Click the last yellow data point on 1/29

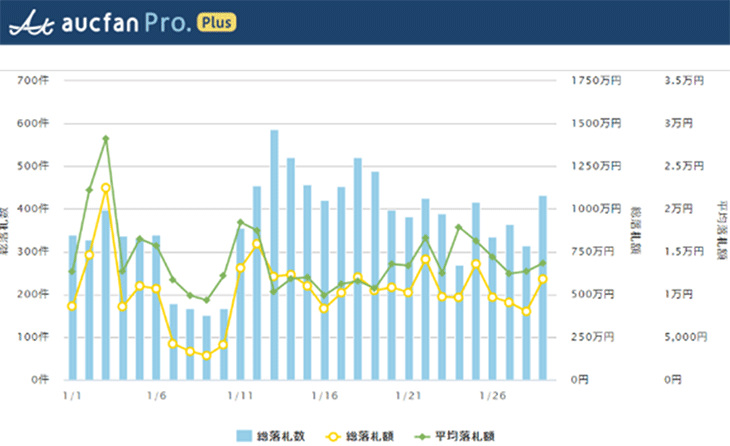[543, 279]
